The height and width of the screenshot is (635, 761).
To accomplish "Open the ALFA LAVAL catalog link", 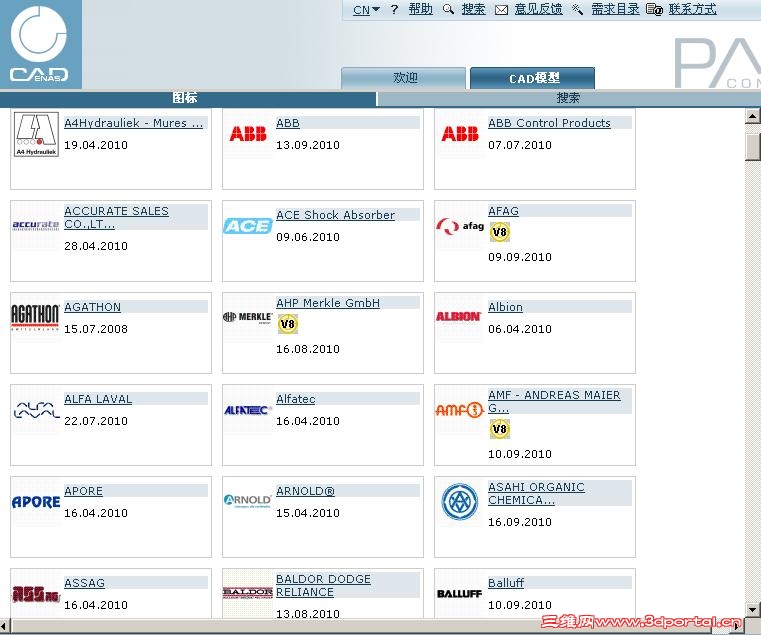I will coord(98,399).
